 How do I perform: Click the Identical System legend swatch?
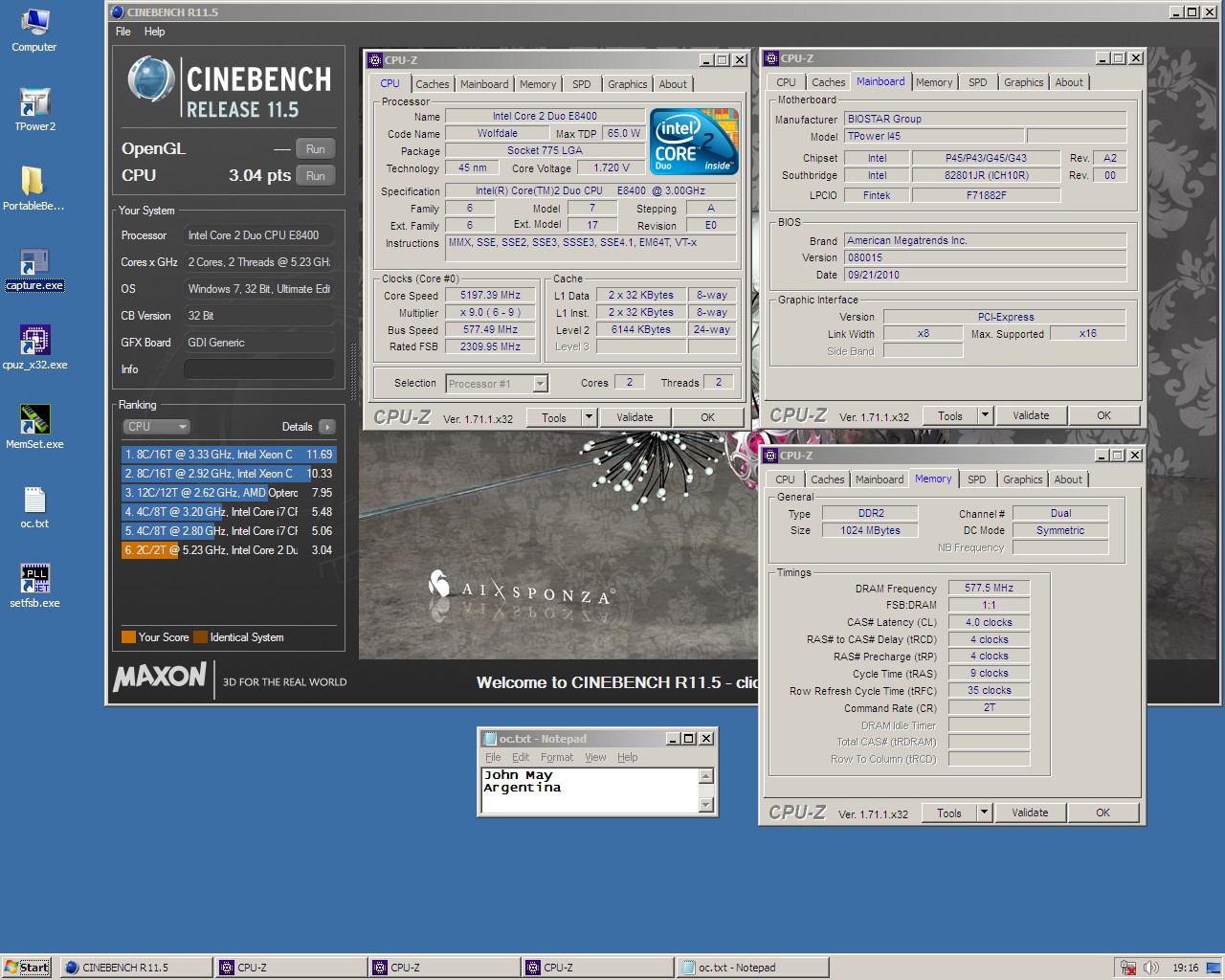click(x=200, y=637)
